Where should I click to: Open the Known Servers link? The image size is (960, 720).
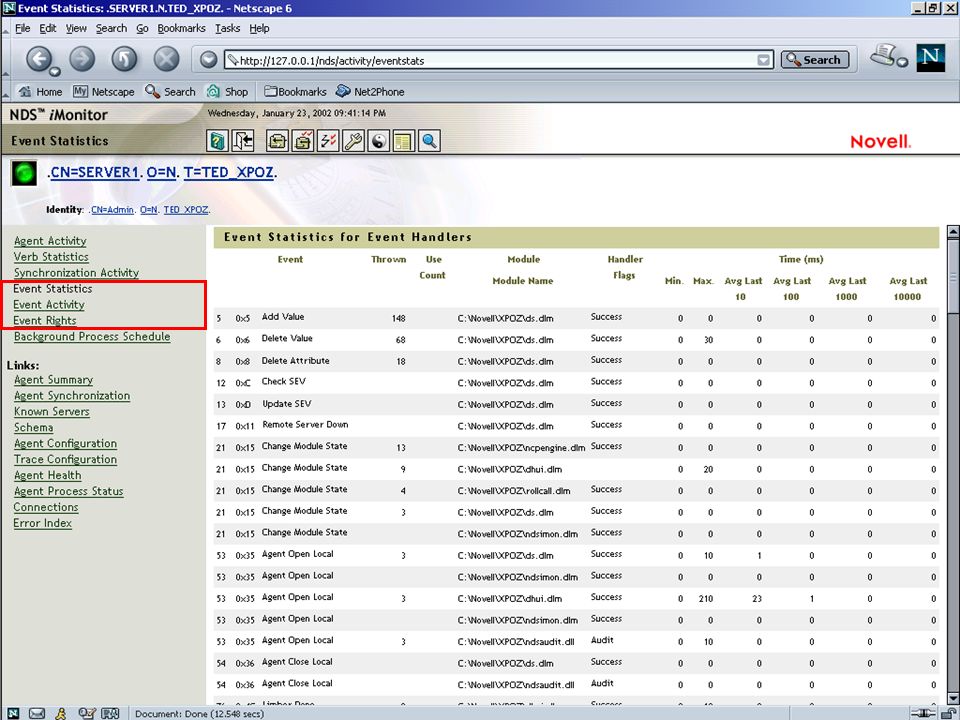(51, 411)
